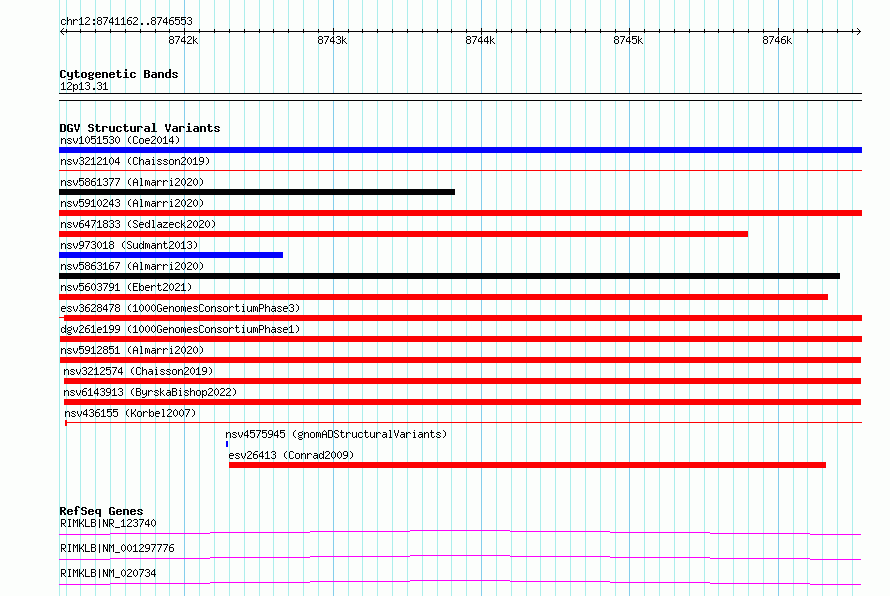Click the 8742k ruler label

(183, 40)
